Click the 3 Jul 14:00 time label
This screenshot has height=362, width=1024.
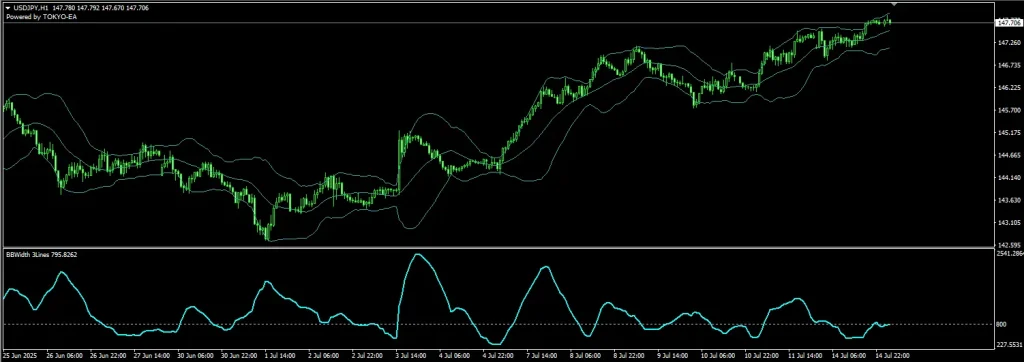(x=410, y=356)
